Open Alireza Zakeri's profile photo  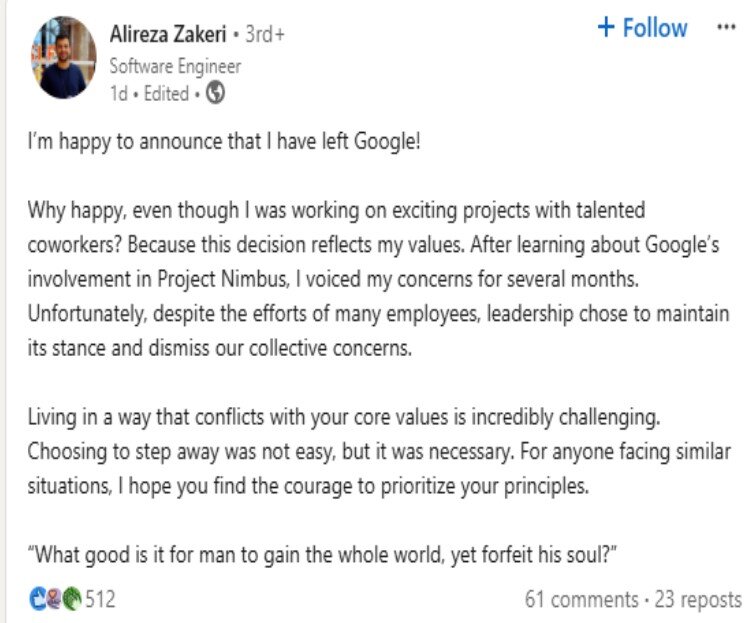(x=62, y=58)
